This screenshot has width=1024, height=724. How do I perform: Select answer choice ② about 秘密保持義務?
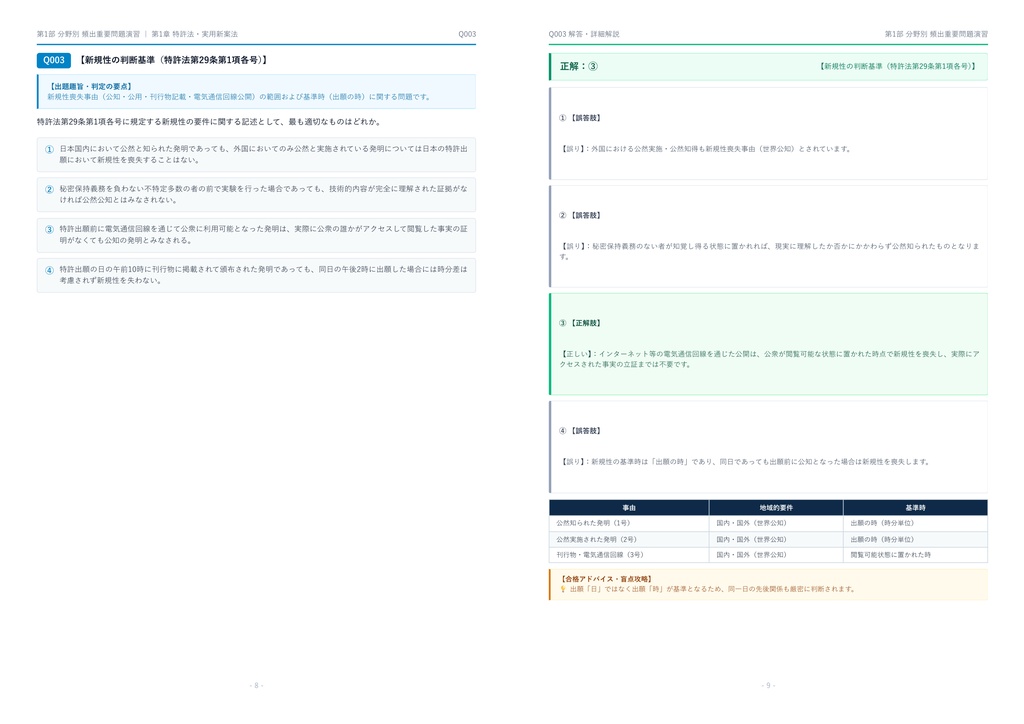point(256,195)
